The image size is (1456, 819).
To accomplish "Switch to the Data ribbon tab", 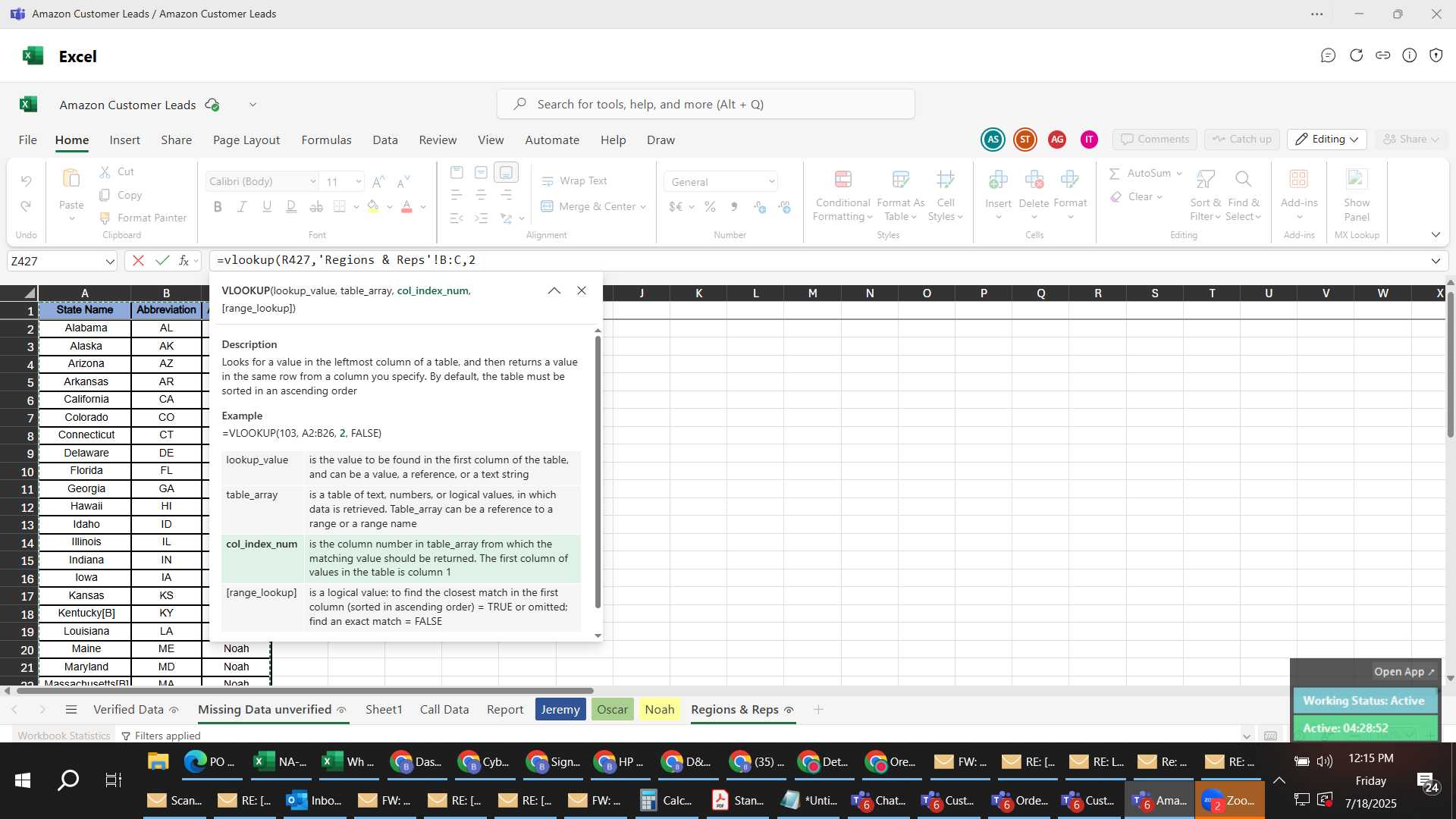I will [x=385, y=140].
